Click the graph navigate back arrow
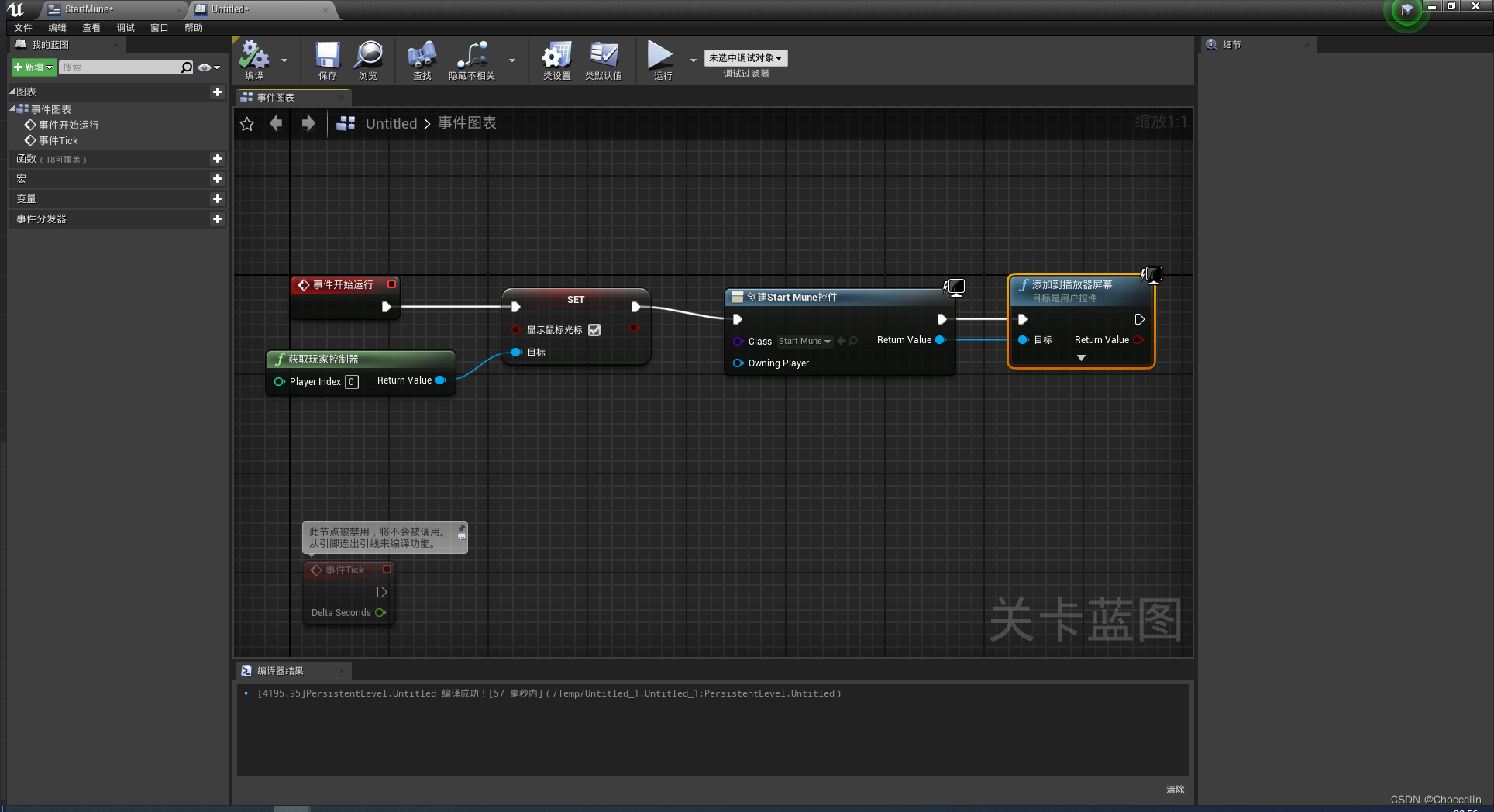Viewport: 1494px width, 812px height. [276, 123]
